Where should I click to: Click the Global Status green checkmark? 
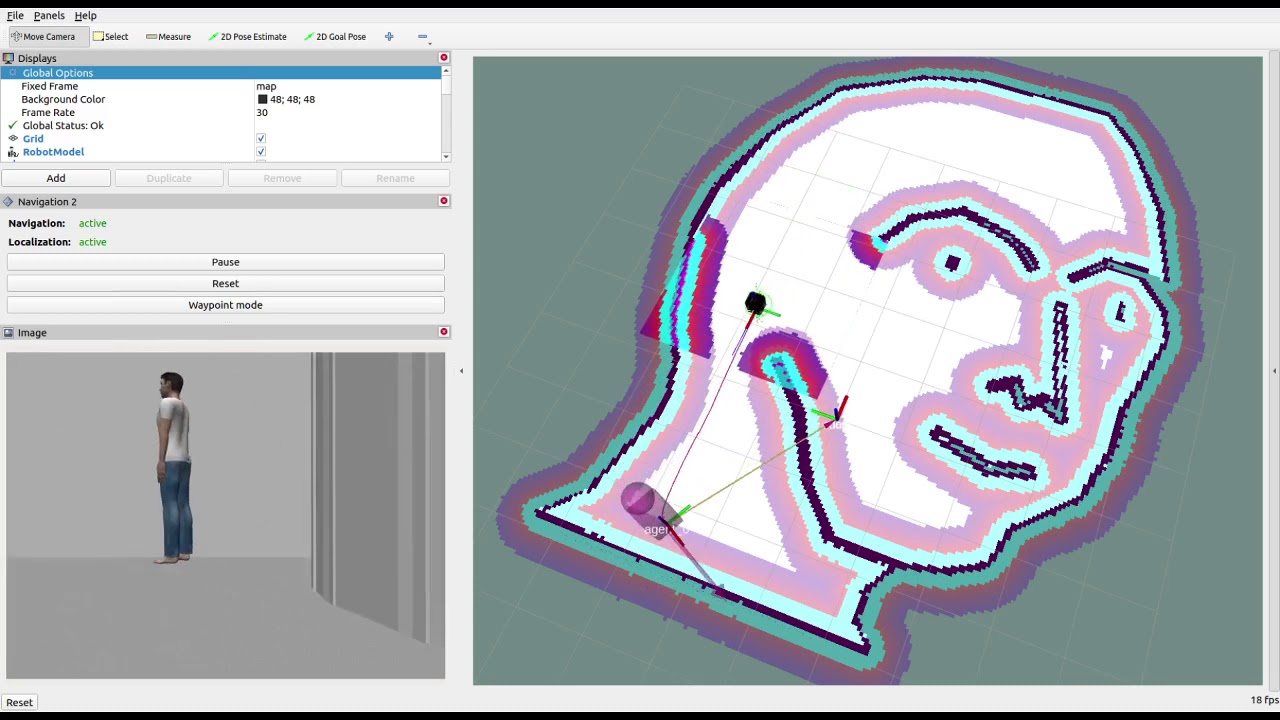click(x=13, y=126)
